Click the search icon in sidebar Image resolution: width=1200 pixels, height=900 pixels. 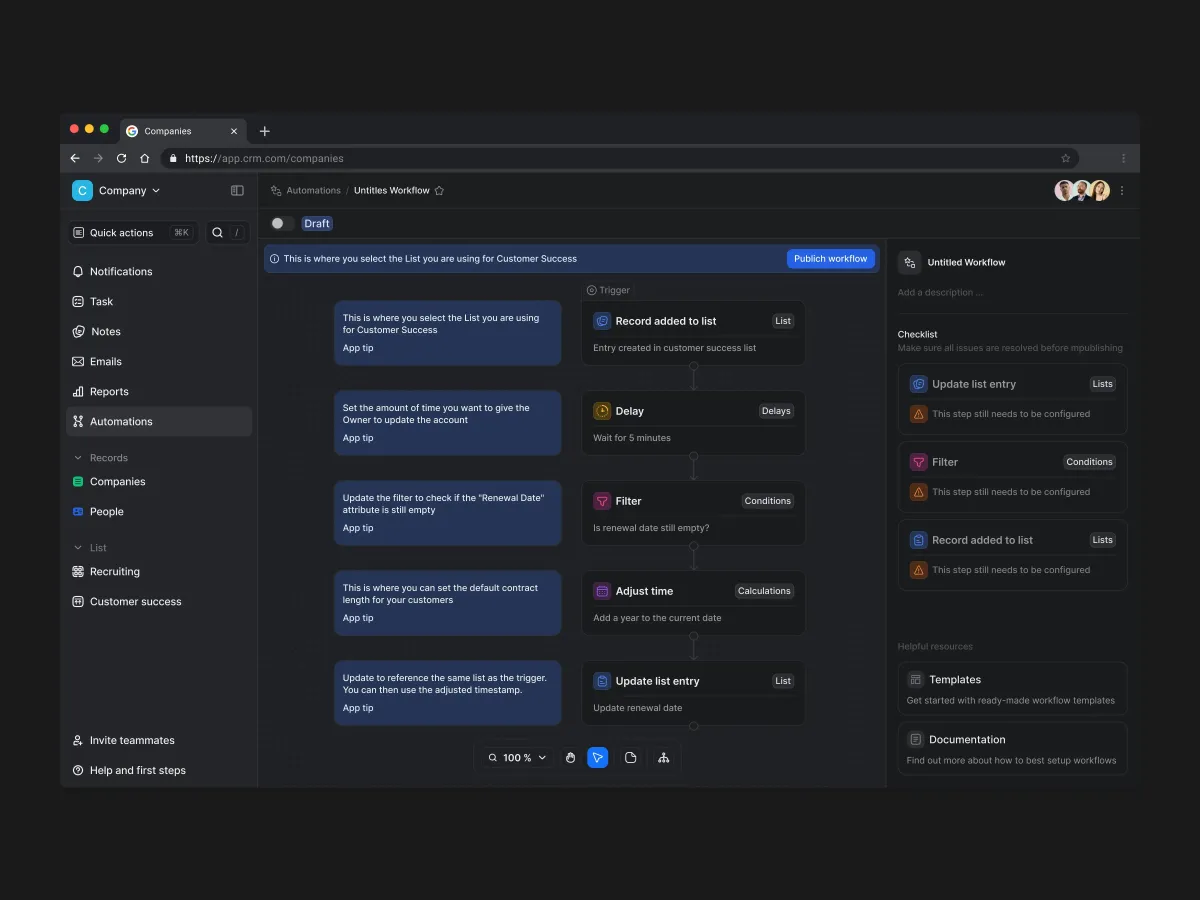point(218,233)
